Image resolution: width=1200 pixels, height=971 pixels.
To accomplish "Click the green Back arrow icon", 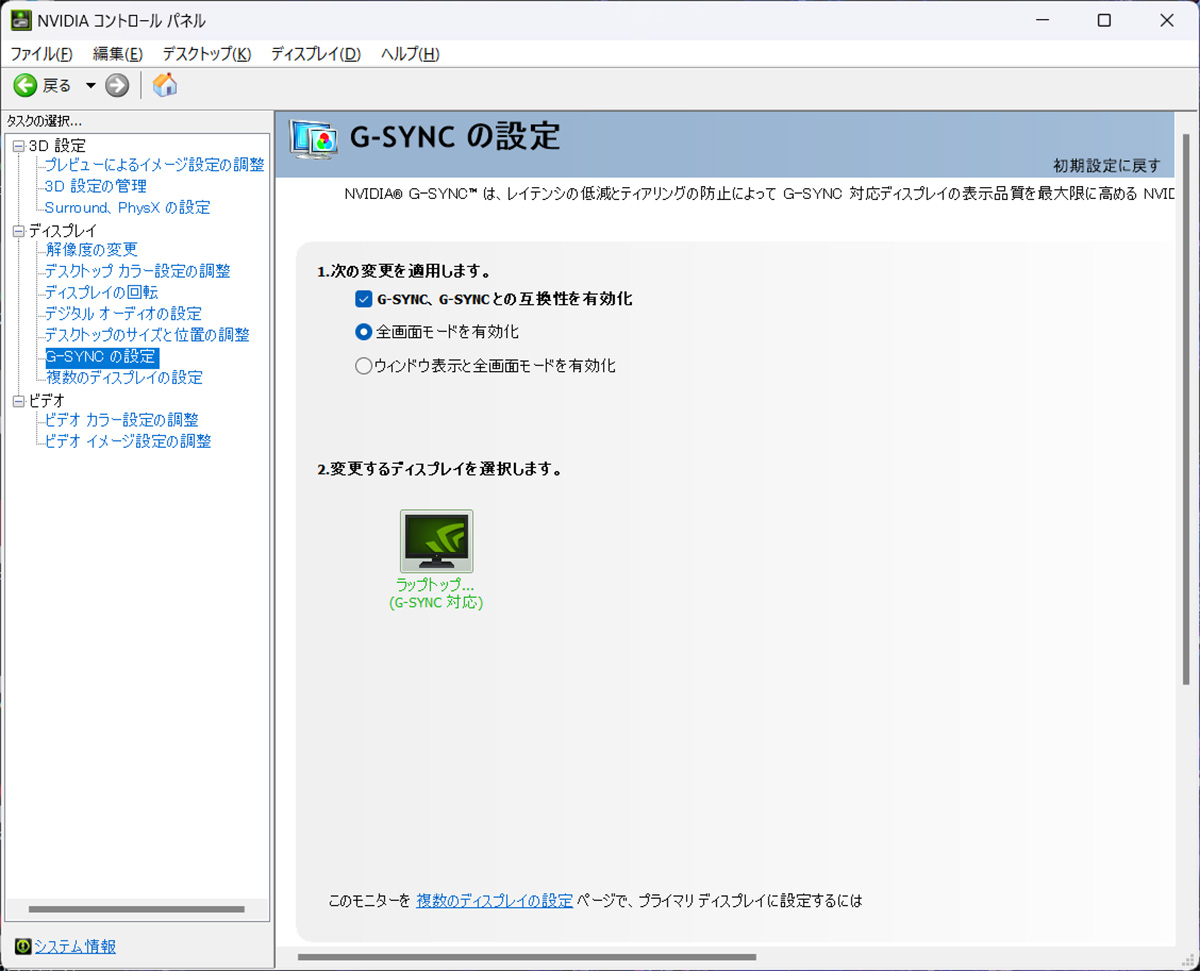I will [x=25, y=86].
